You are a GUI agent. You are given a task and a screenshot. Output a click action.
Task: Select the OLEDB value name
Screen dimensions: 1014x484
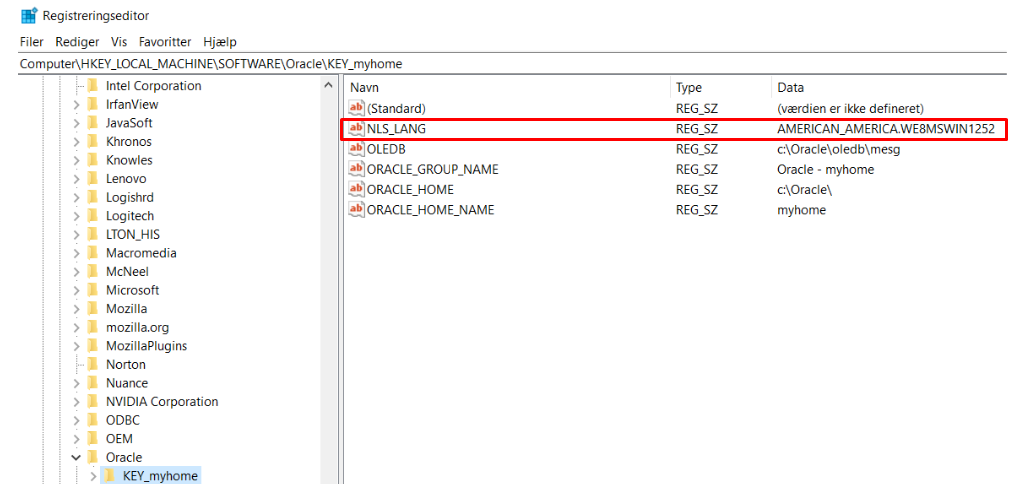point(386,149)
